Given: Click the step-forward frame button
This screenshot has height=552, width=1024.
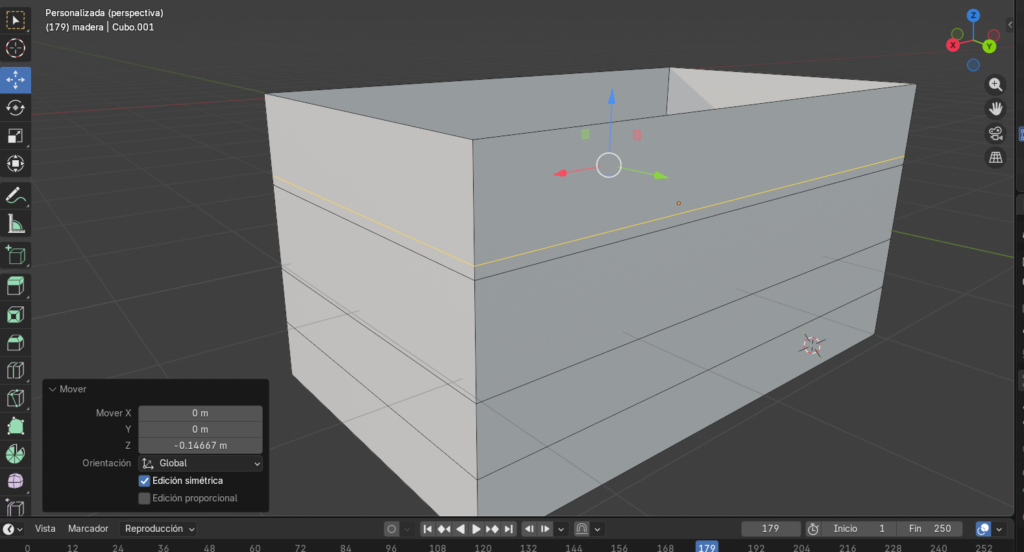Looking at the screenshot, I should pyautogui.click(x=545, y=529).
